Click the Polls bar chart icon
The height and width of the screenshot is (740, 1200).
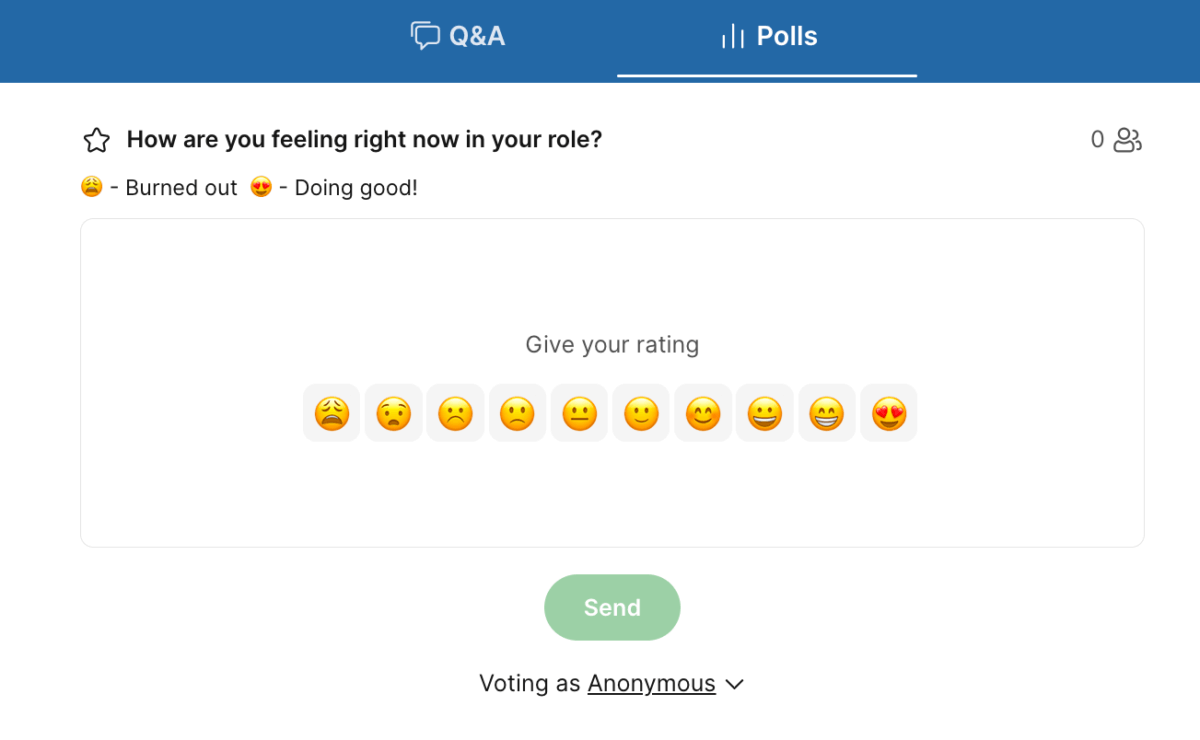(x=733, y=38)
